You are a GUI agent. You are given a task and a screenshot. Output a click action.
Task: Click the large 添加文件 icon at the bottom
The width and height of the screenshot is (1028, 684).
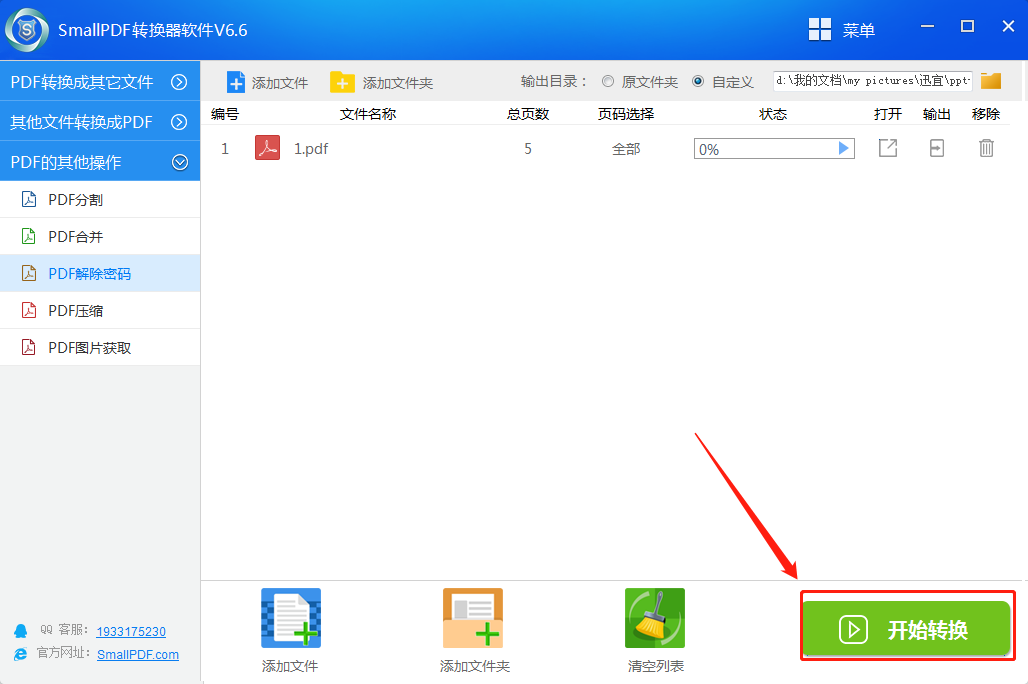click(x=290, y=617)
